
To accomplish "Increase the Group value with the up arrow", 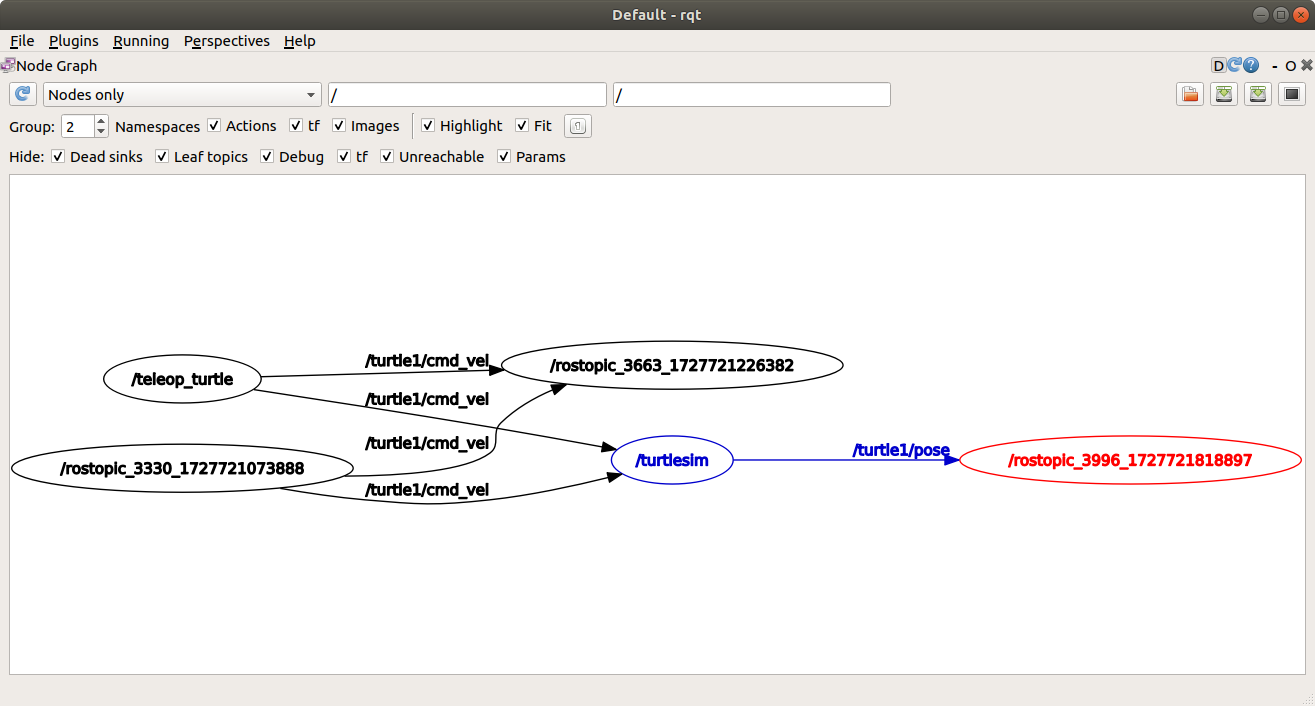I will pos(100,120).
